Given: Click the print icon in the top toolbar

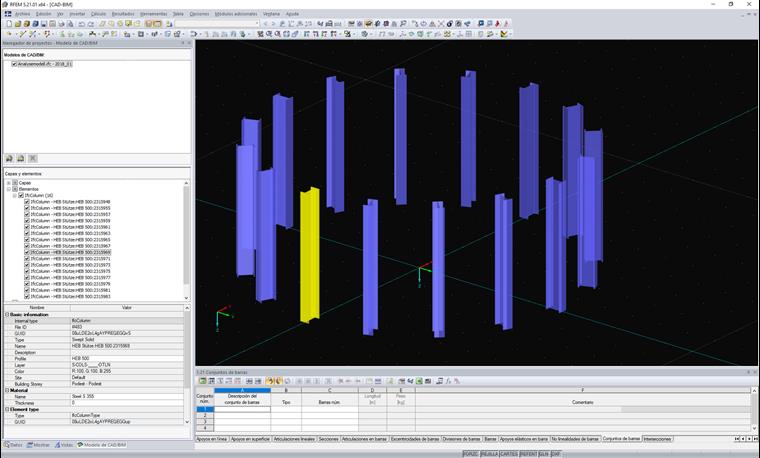Looking at the screenshot, I should click(x=62, y=23).
